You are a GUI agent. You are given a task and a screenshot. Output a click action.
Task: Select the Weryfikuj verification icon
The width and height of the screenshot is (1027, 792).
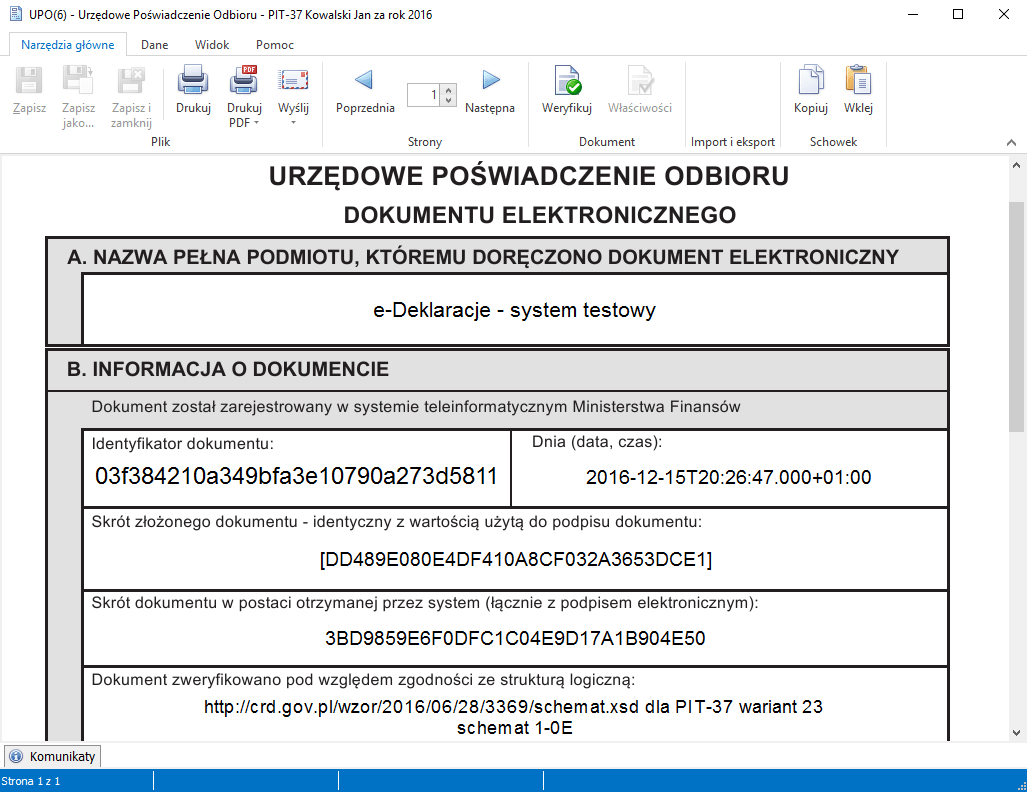coord(566,82)
